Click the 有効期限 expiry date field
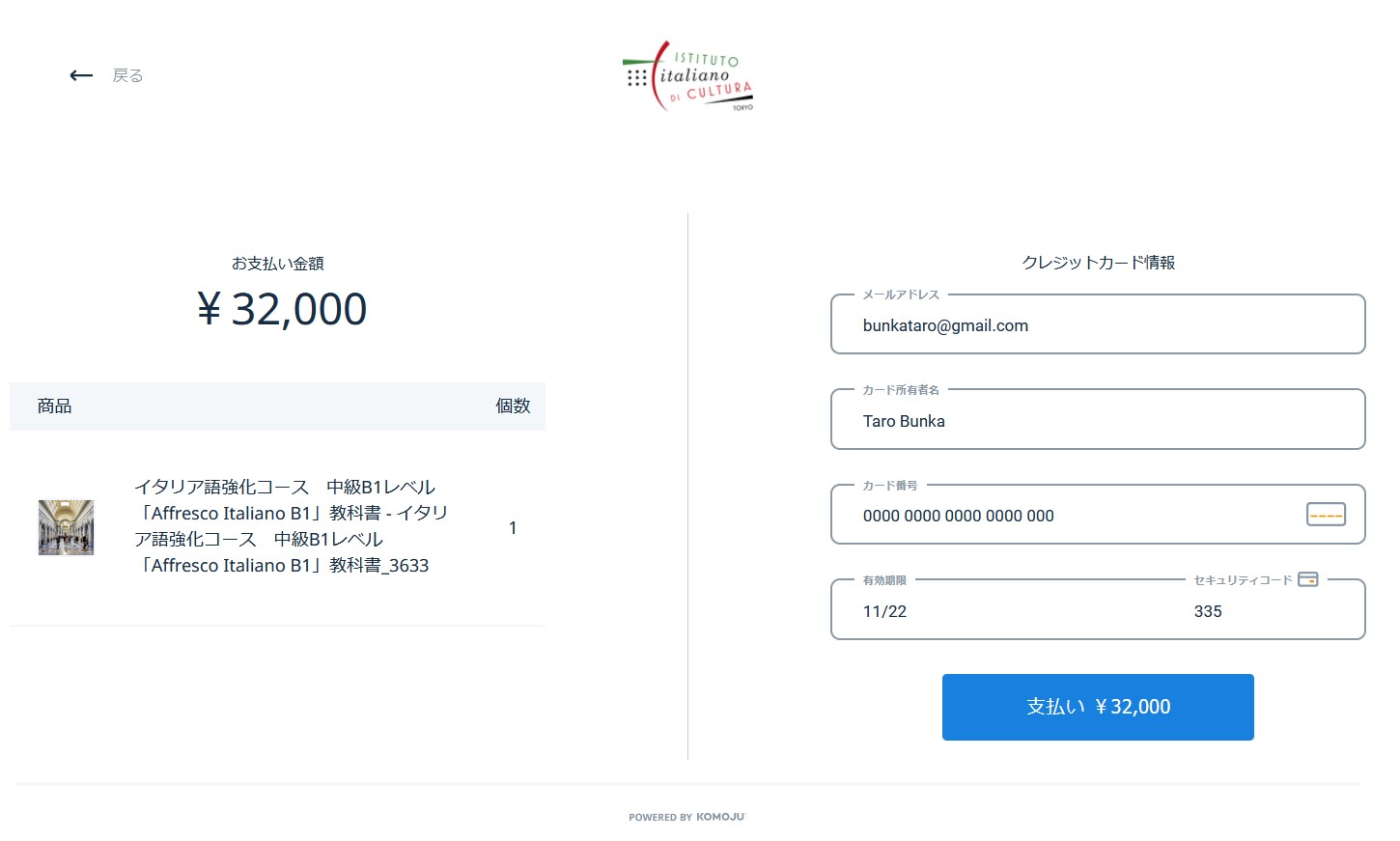The image size is (1400, 841). (x=1004, y=611)
